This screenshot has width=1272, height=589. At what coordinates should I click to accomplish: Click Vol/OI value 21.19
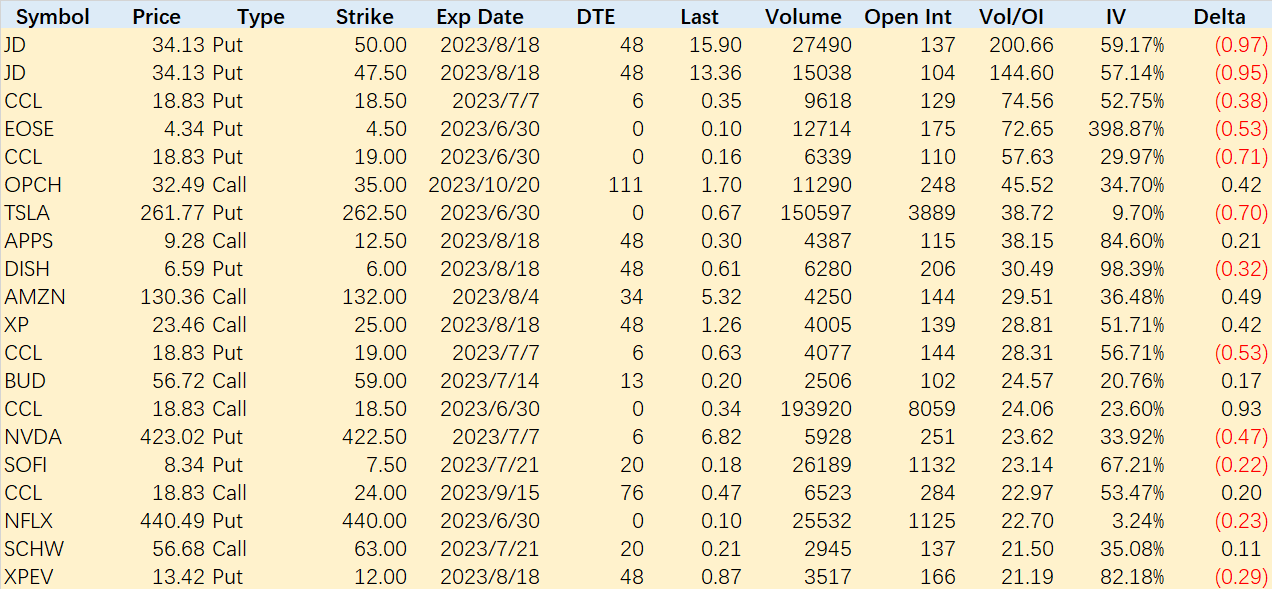1027,577
